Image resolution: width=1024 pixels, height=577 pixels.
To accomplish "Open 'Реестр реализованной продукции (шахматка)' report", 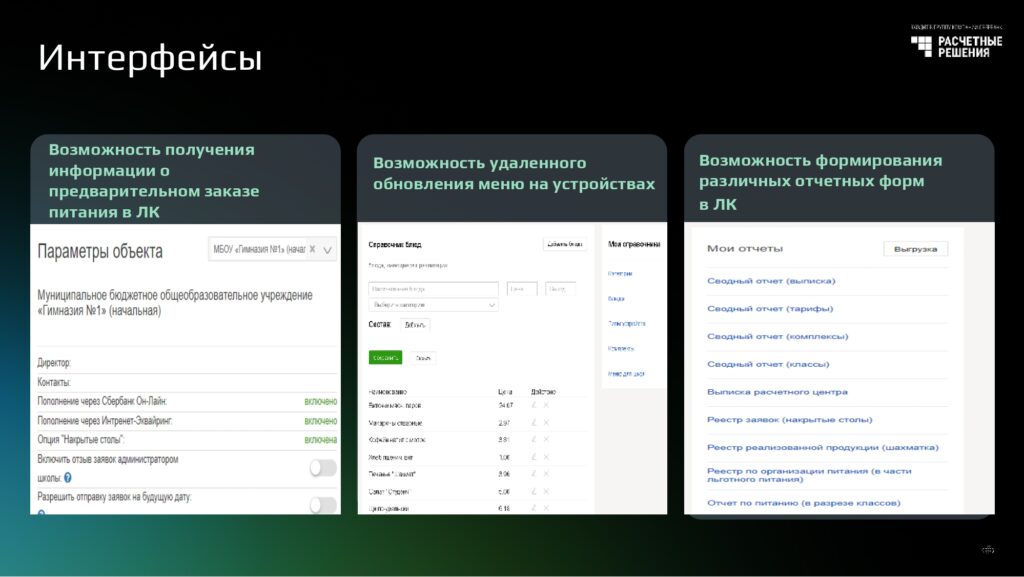I will coord(822,448).
